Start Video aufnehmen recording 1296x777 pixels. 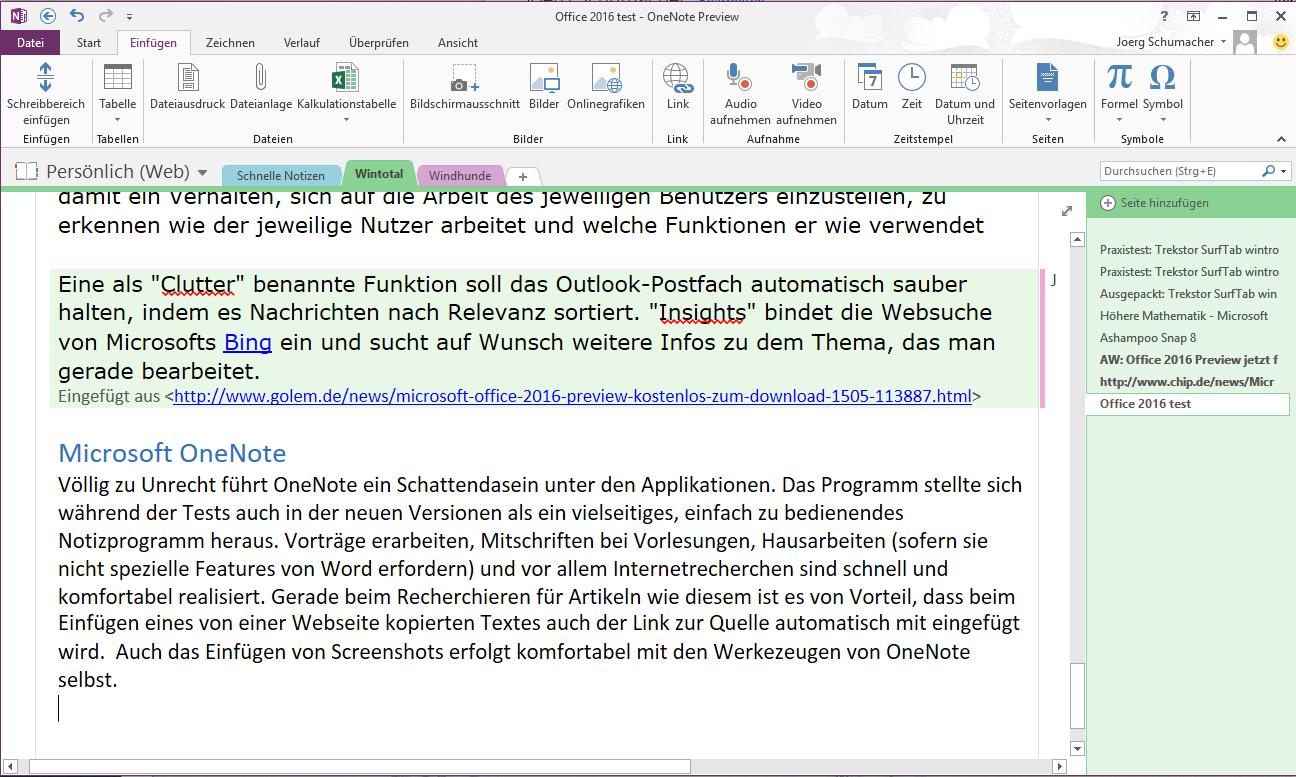click(x=806, y=77)
